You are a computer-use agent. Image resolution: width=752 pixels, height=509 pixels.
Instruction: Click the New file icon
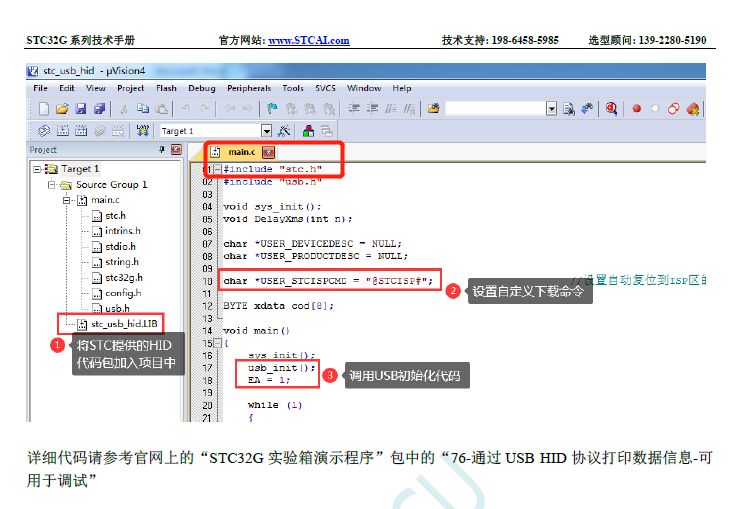(x=44, y=109)
